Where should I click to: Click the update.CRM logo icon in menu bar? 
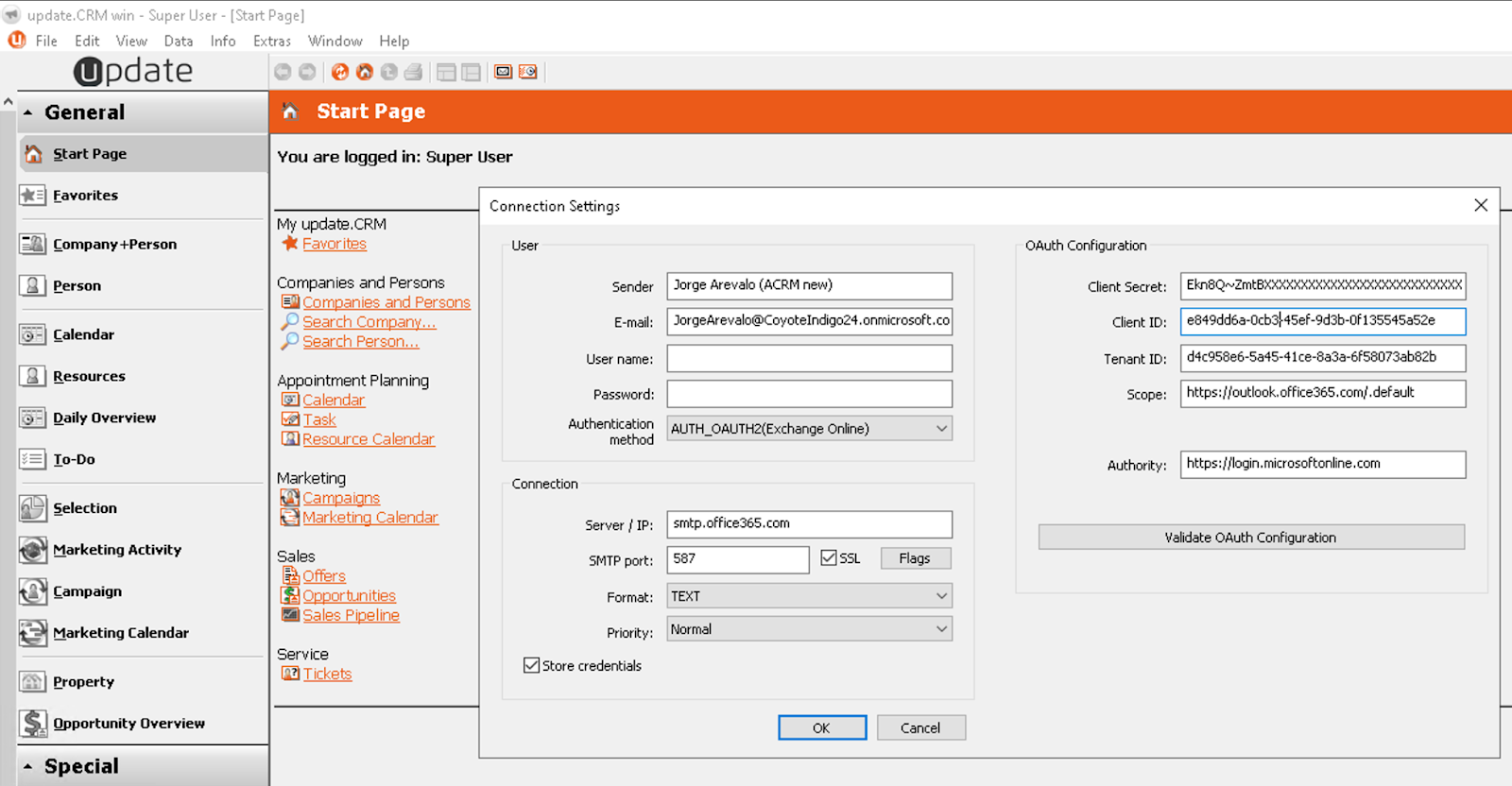[17, 41]
